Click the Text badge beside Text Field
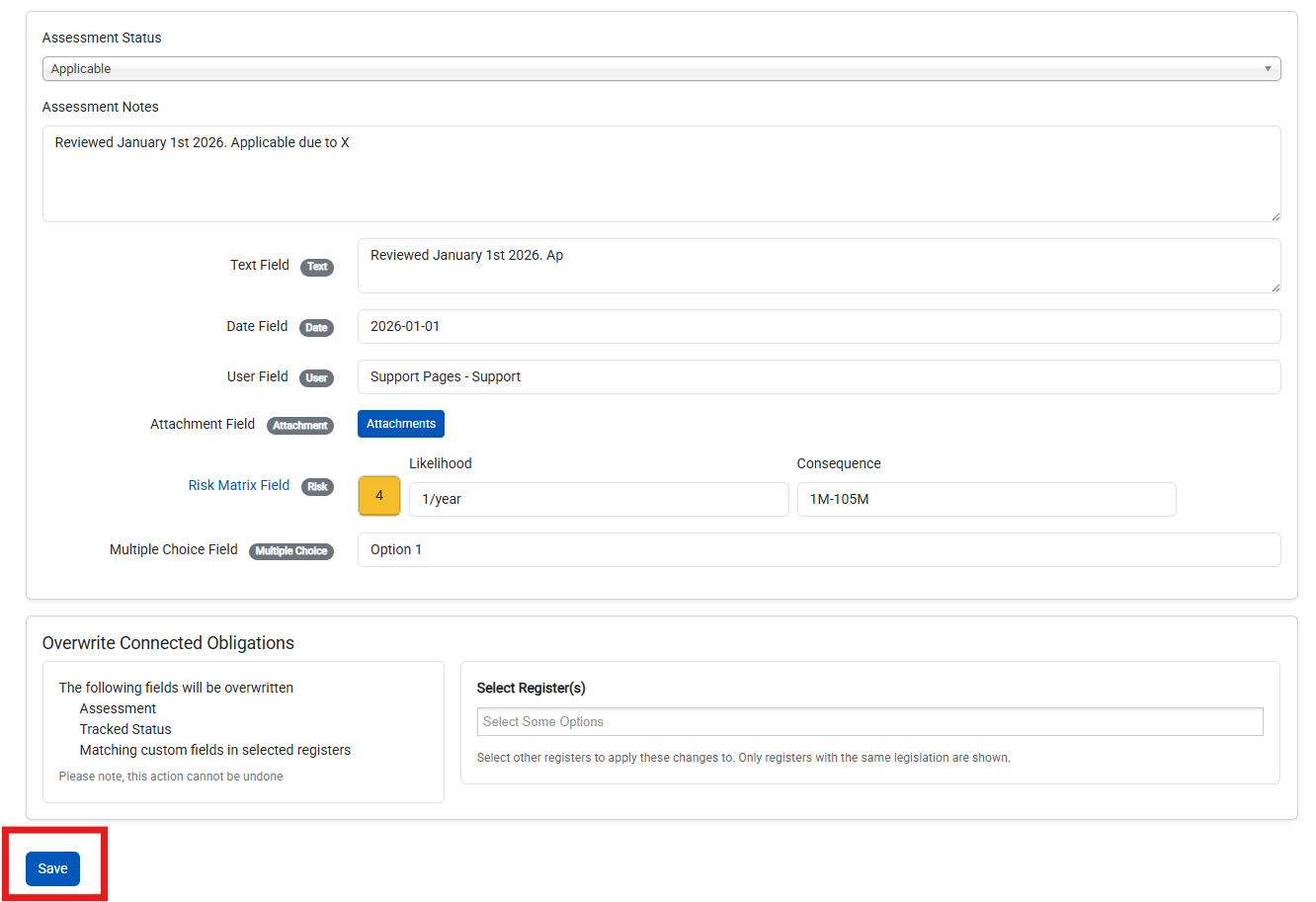This screenshot has height=902, width=1316. [317, 267]
